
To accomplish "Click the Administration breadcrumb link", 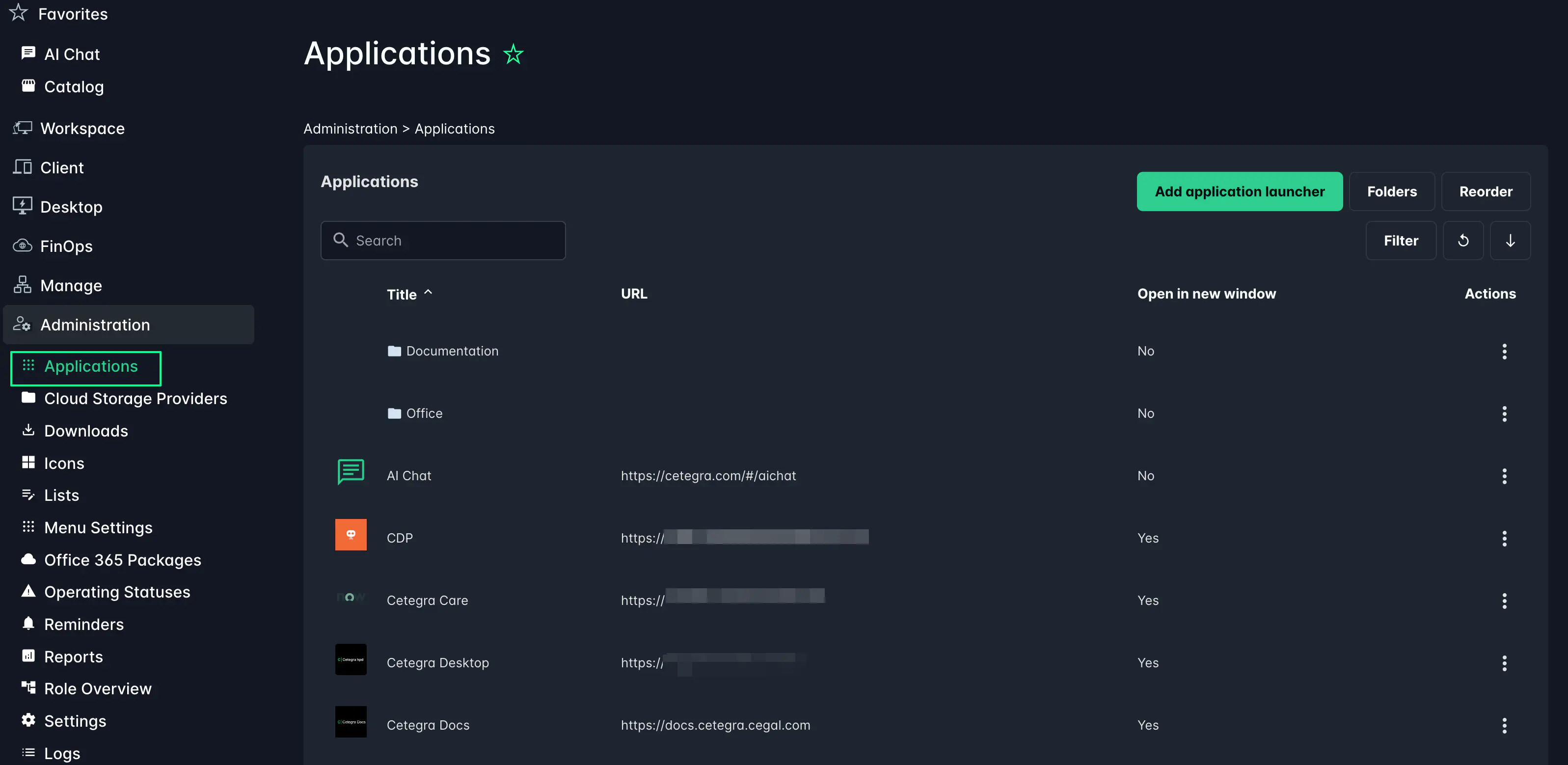I will click(x=350, y=129).
